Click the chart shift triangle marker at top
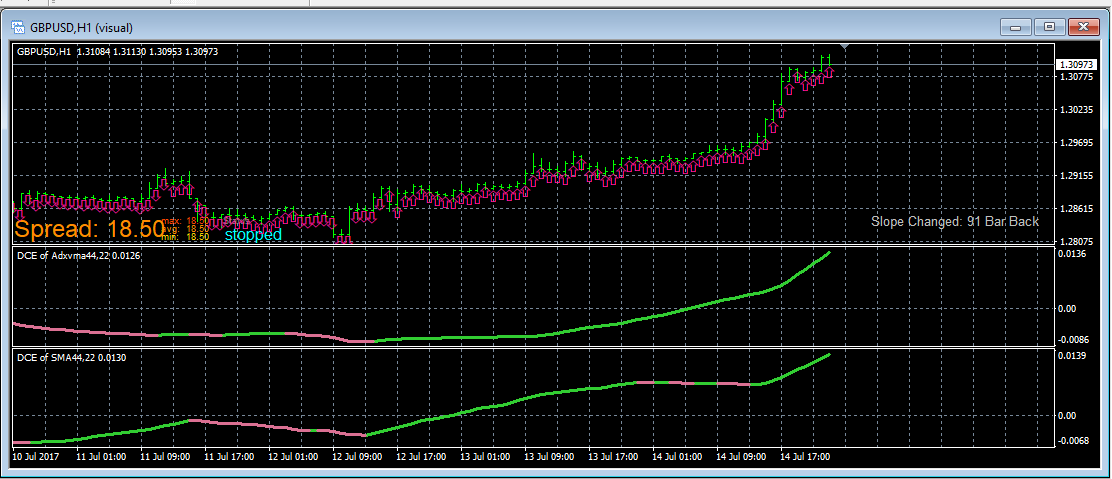This screenshot has height=479, width=1112. tap(844, 47)
